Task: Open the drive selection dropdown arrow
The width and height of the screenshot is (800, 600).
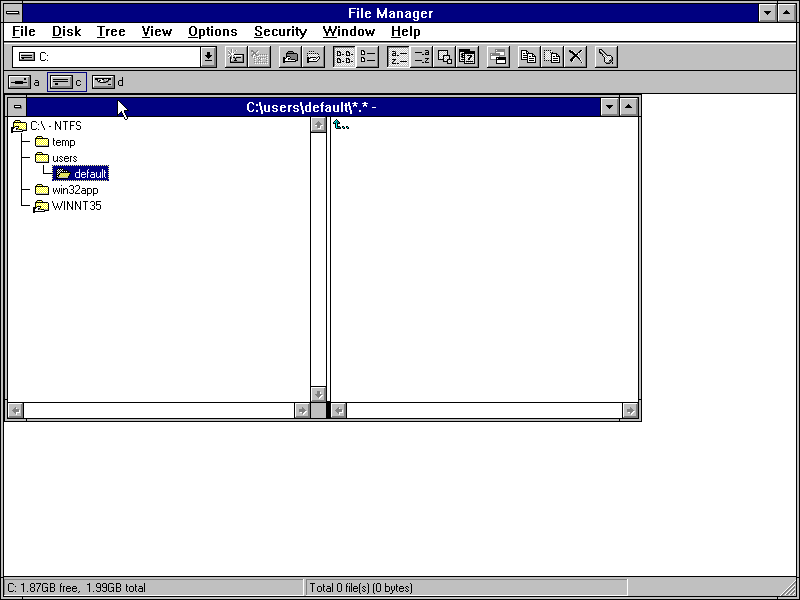Action: (x=208, y=57)
